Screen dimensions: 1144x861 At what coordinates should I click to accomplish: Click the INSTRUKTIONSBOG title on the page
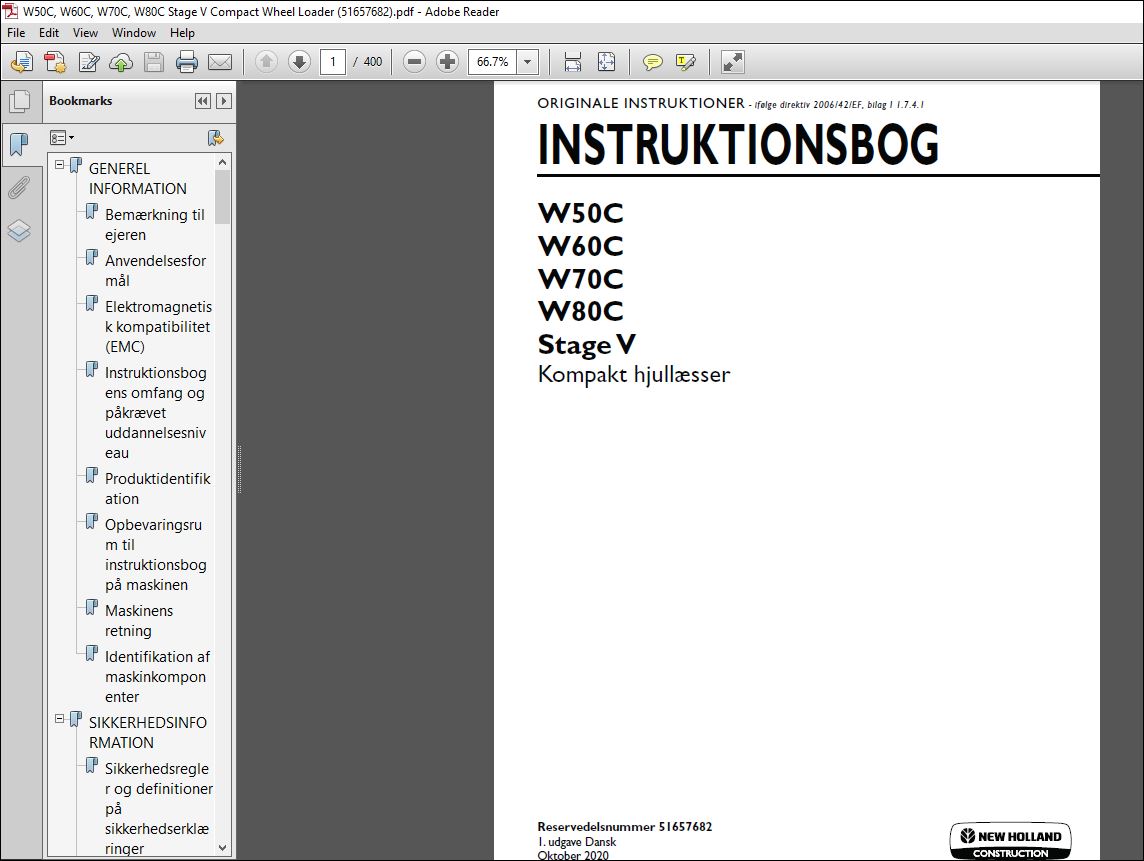click(x=738, y=144)
